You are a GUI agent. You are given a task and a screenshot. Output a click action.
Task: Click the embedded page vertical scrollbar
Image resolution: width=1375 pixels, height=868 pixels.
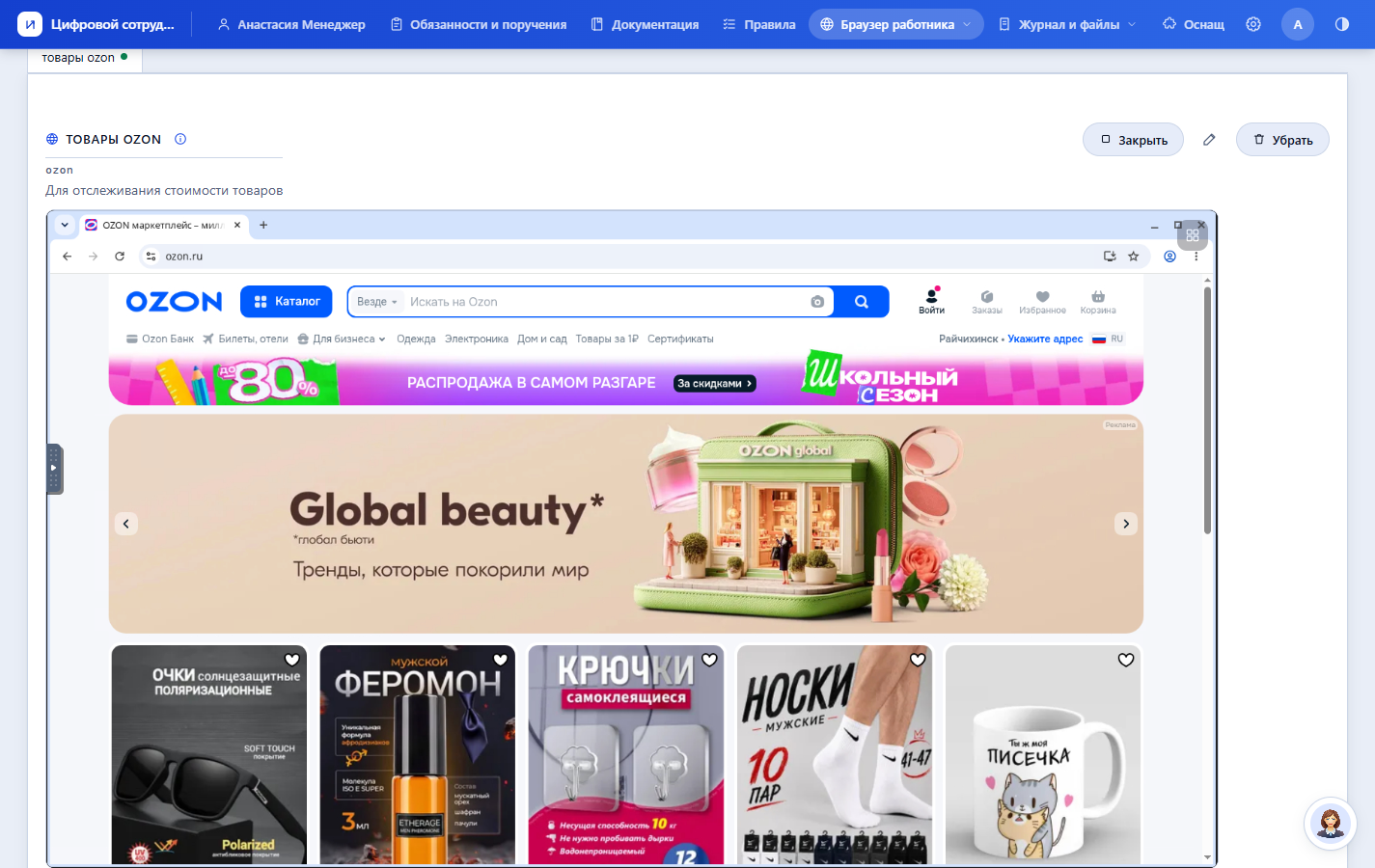click(1207, 410)
